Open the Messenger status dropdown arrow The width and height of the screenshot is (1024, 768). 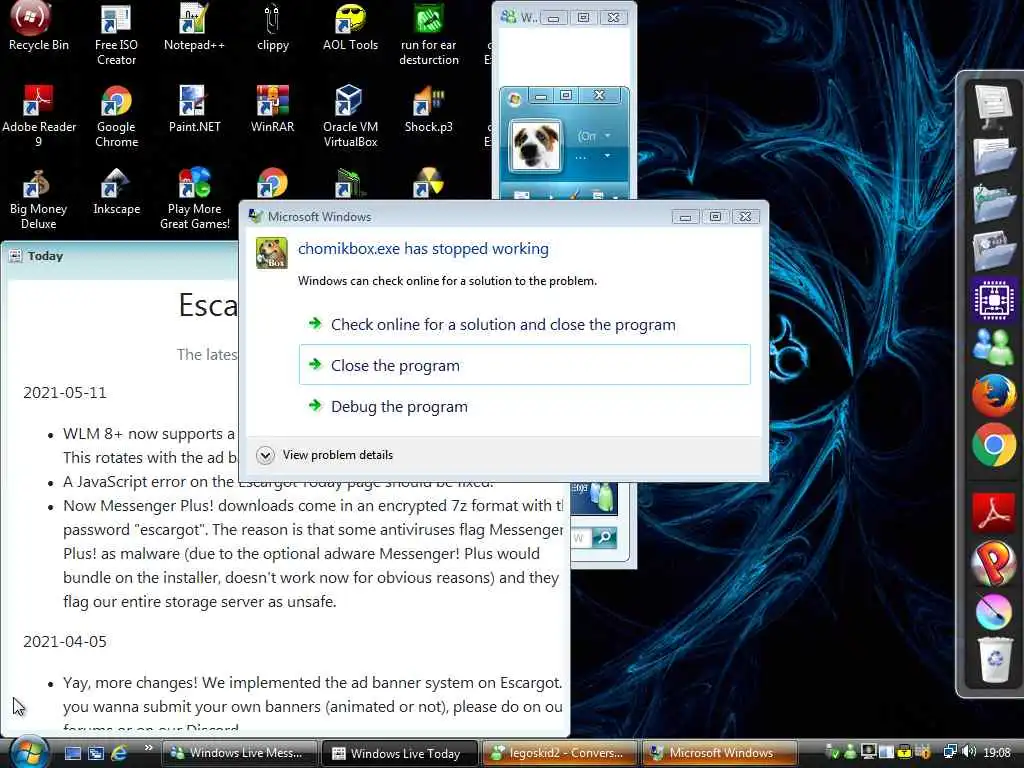(x=607, y=135)
